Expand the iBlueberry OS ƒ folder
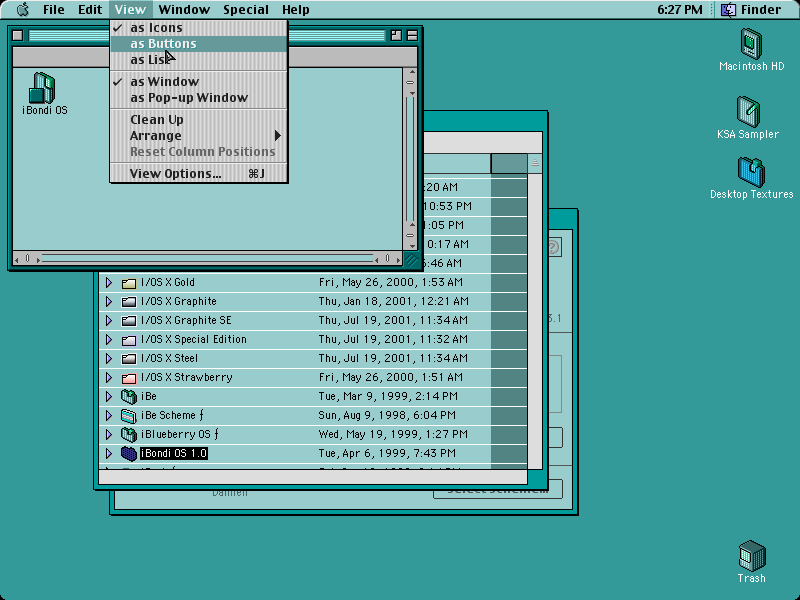This screenshot has height=600, width=800. tap(108, 434)
